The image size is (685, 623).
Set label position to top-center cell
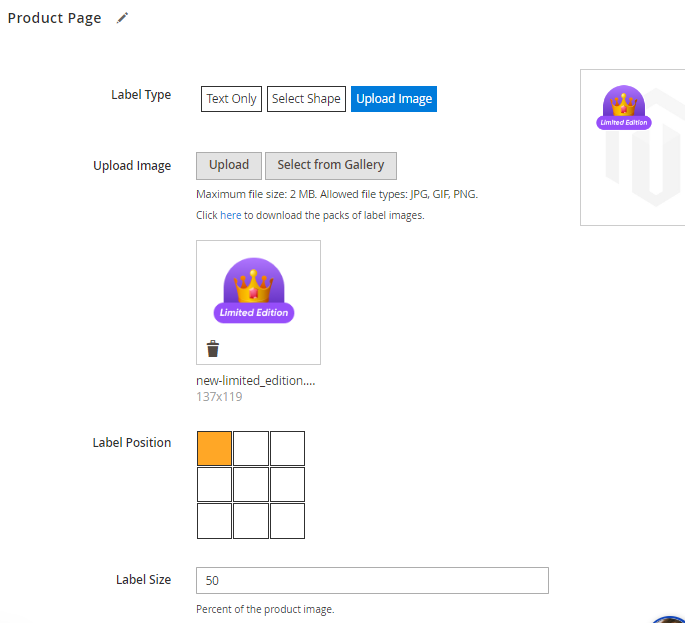click(251, 448)
